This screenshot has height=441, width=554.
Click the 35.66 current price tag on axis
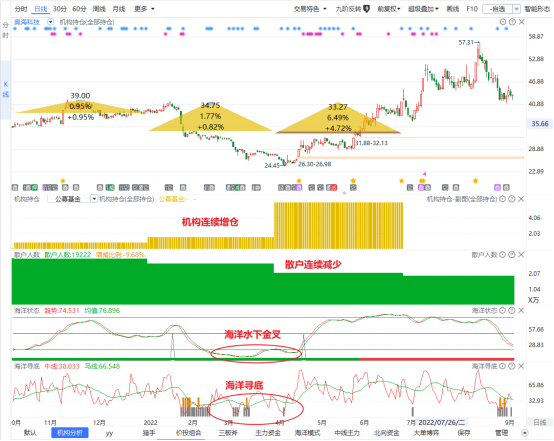point(540,124)
